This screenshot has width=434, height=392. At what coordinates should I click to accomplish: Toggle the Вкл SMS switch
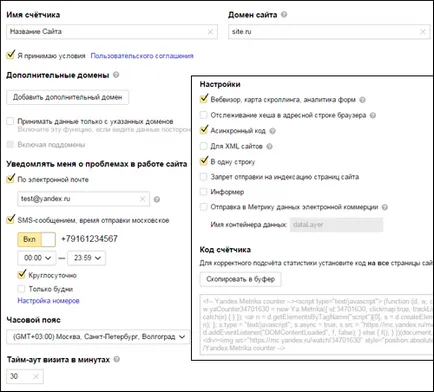37,239
